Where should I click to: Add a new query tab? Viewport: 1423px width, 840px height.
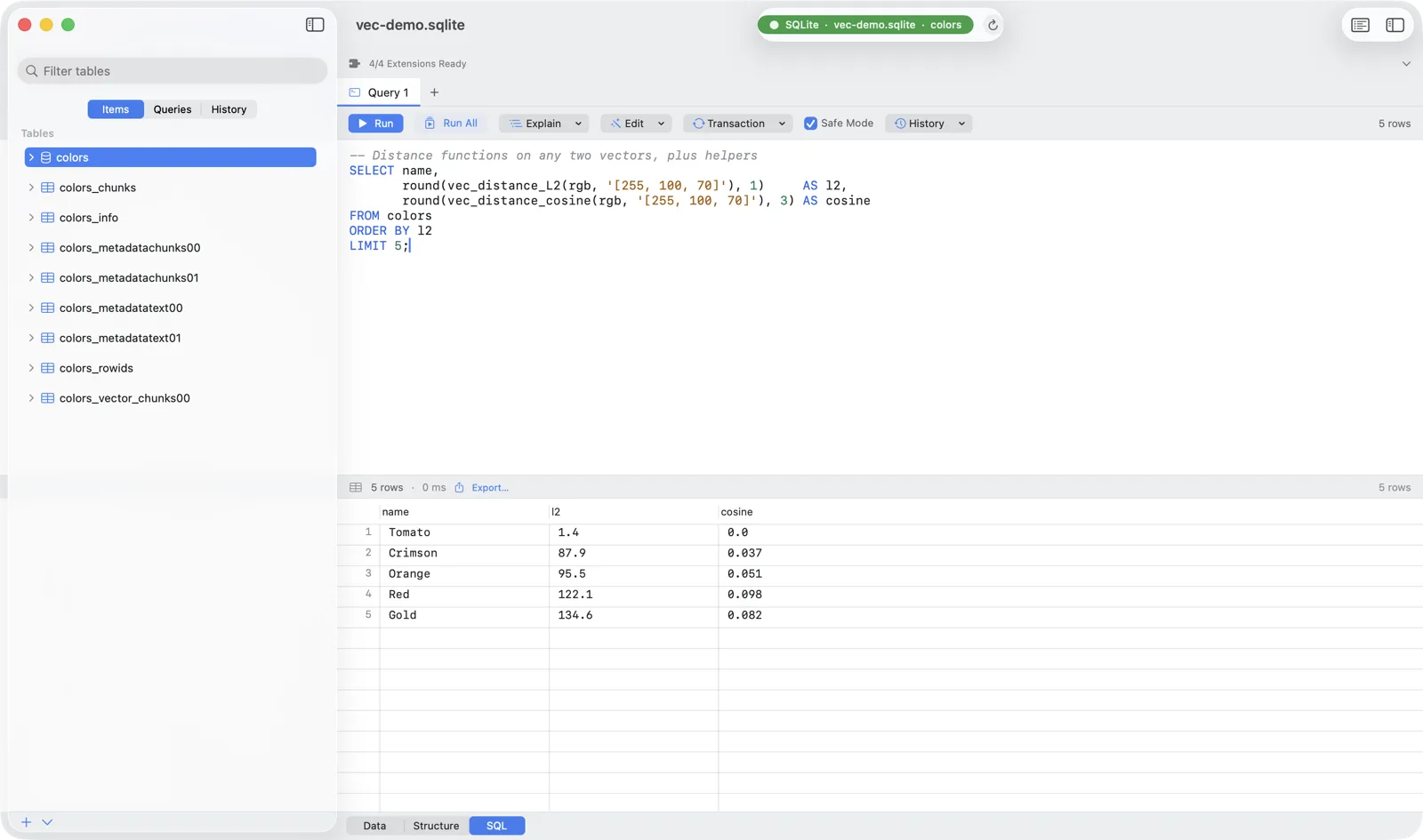click(434, 92)
